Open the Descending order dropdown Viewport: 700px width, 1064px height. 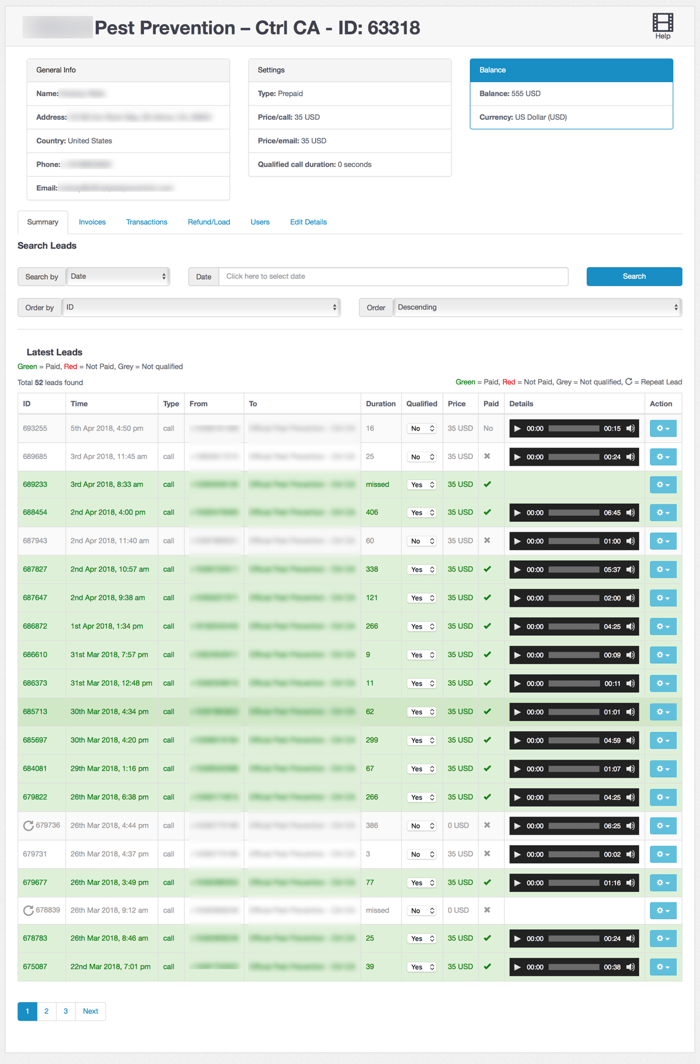537,307
